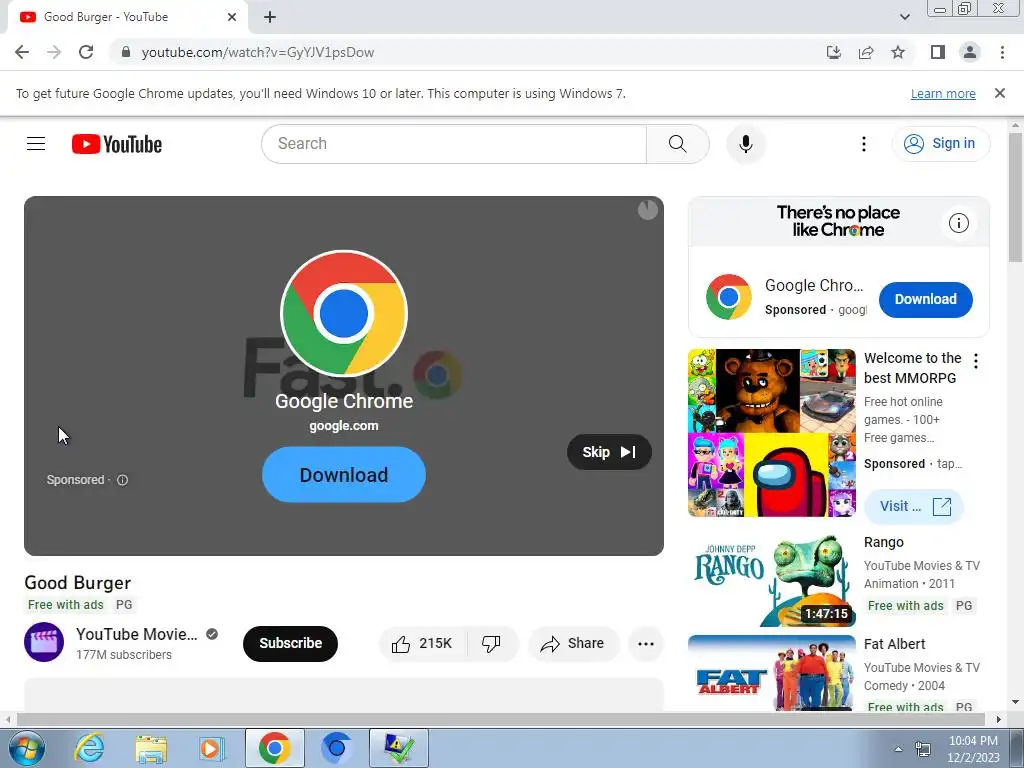1024x768 pixels.
Task: Download Chrome from the video ad overlay
Action: [x=344, y=475]
